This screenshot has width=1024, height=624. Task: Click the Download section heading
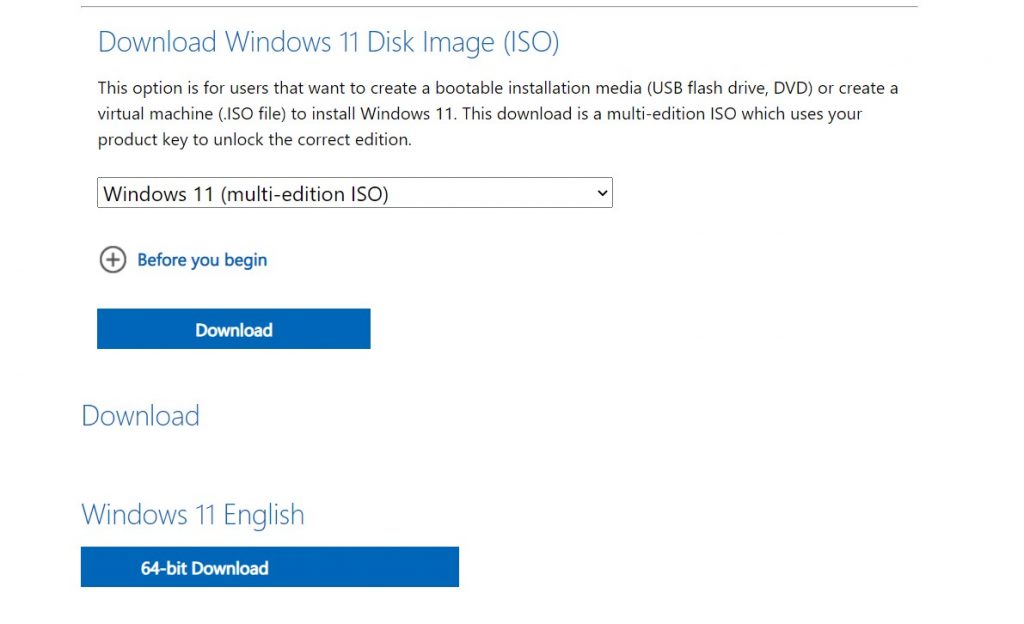click(140, 416)
